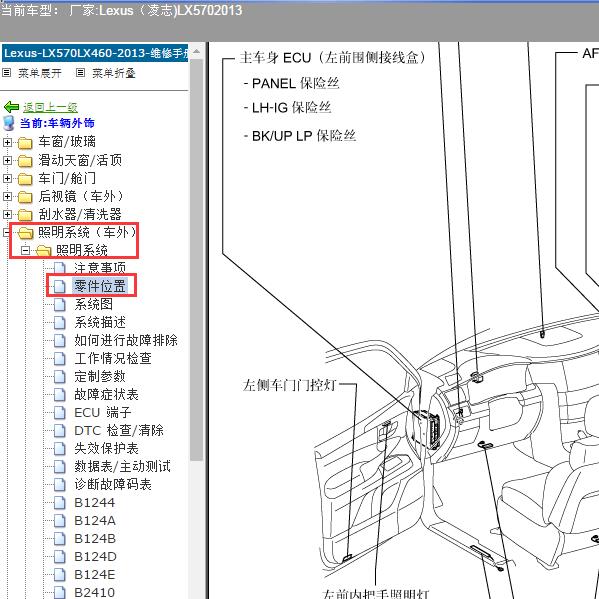
Task: Open the B124E trouble code page
Action: [95, 574]
